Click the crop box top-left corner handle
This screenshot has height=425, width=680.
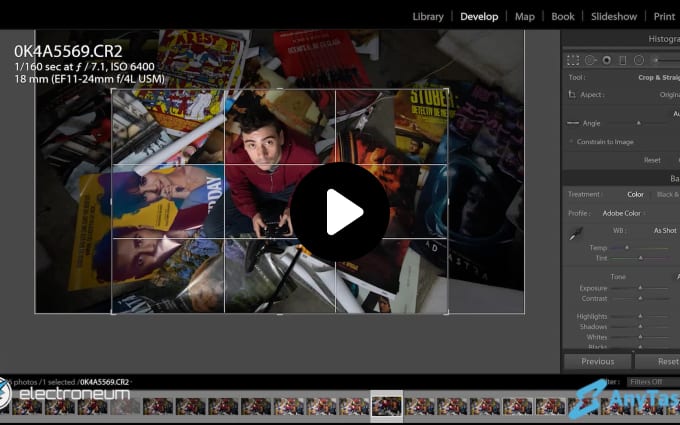[112, 89]
